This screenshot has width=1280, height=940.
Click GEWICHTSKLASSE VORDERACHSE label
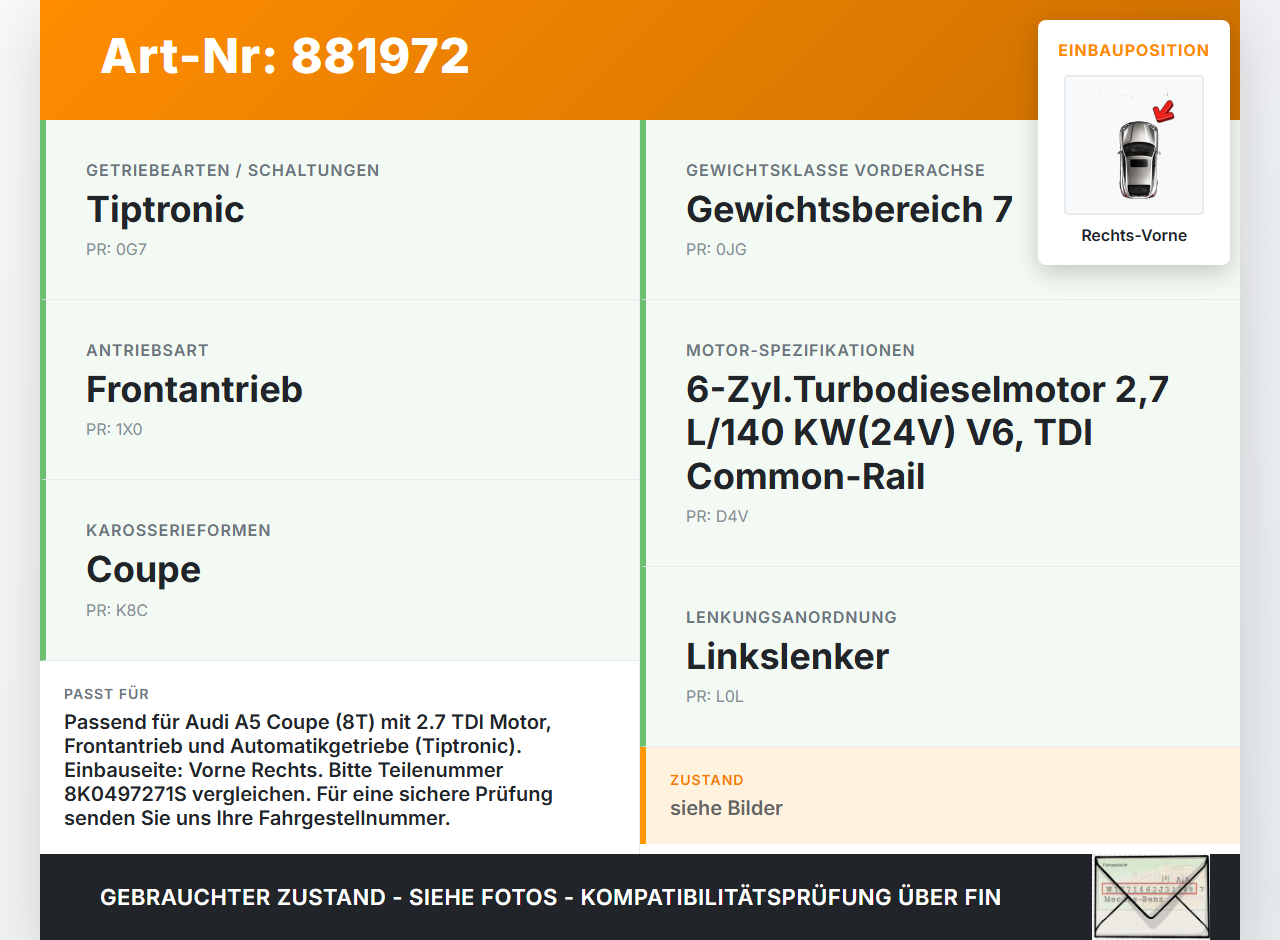click(835, 170)
